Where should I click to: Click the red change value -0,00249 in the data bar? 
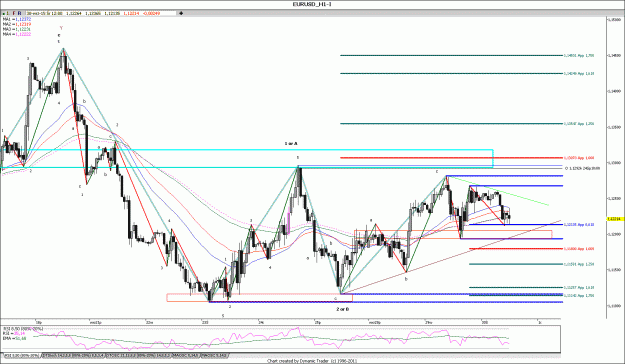(x=151, y=13)
